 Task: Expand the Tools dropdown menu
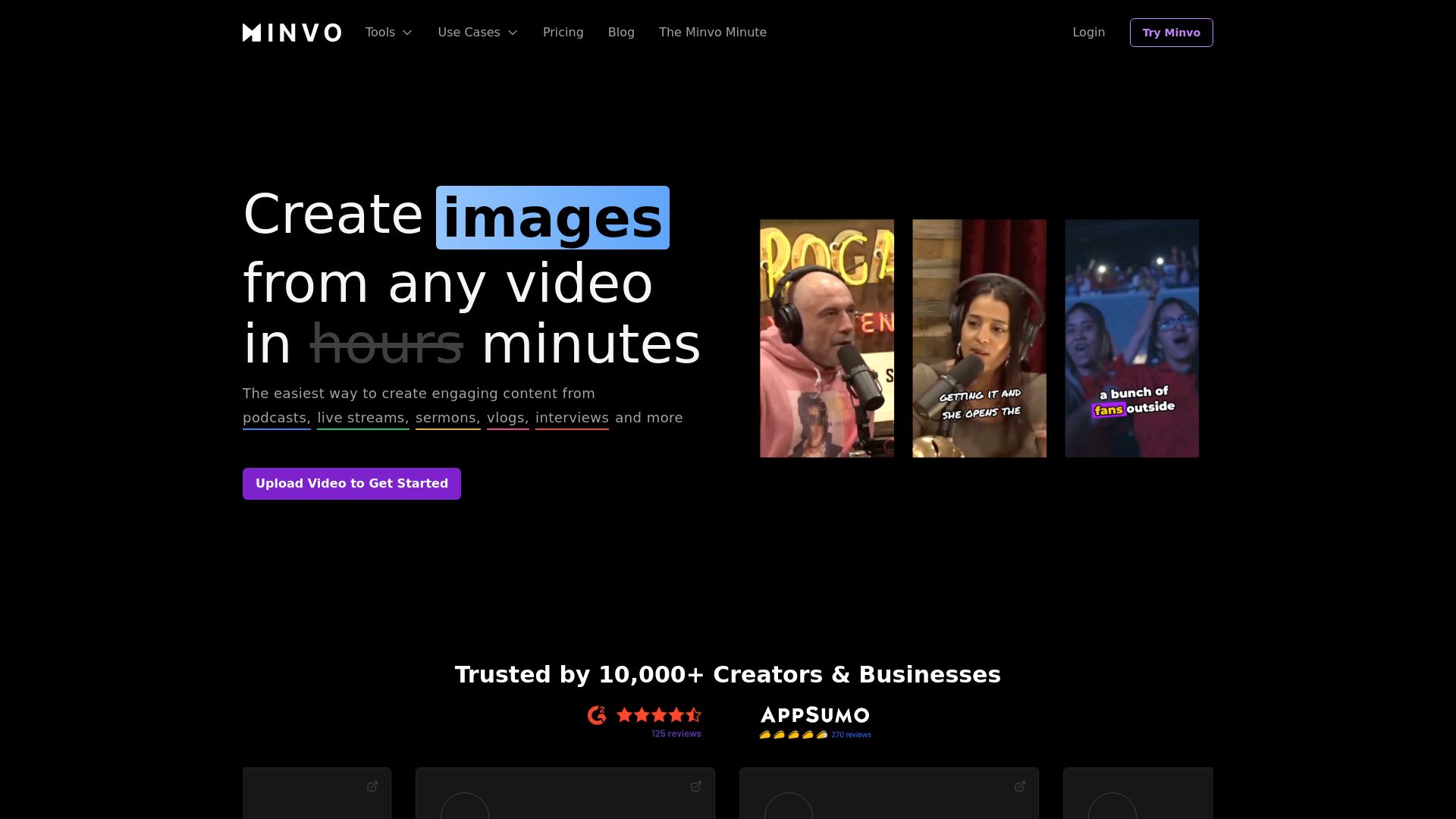[x=388, y=33]
